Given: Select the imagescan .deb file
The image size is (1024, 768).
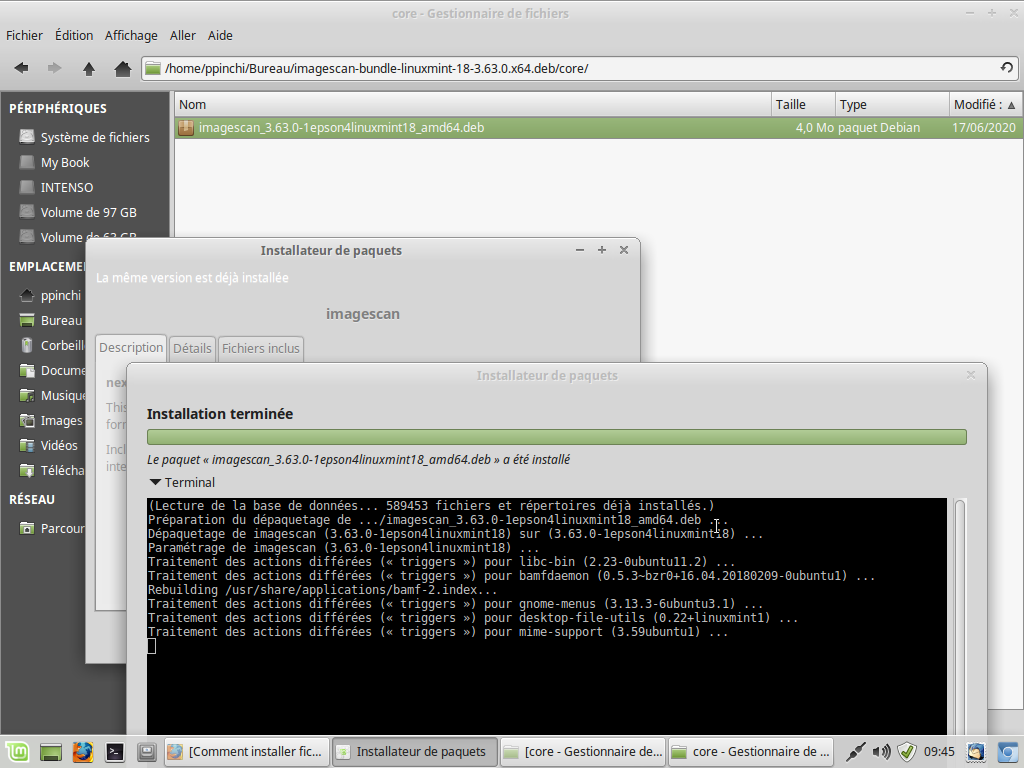Looking at the screenshot, I should (341, 128).
